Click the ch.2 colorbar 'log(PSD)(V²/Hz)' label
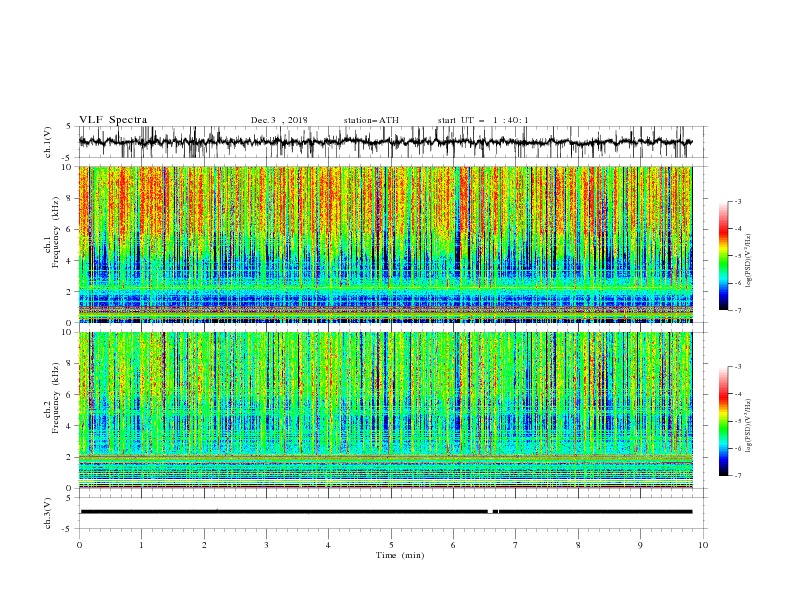This screenshot has height=612, width=792. (748, 425)
